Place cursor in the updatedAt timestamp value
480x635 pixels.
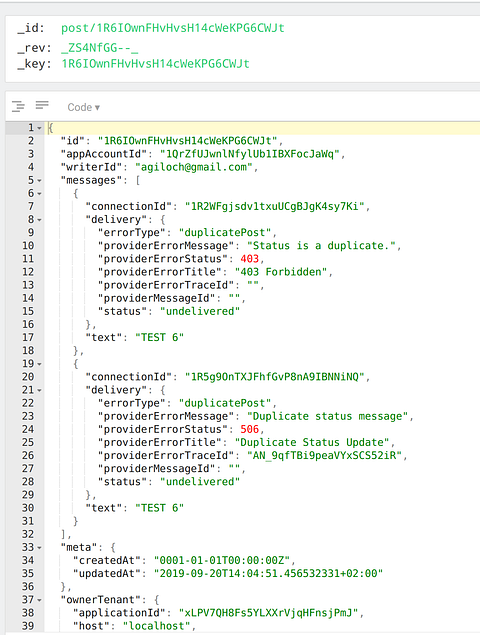(x=268, y=574)
